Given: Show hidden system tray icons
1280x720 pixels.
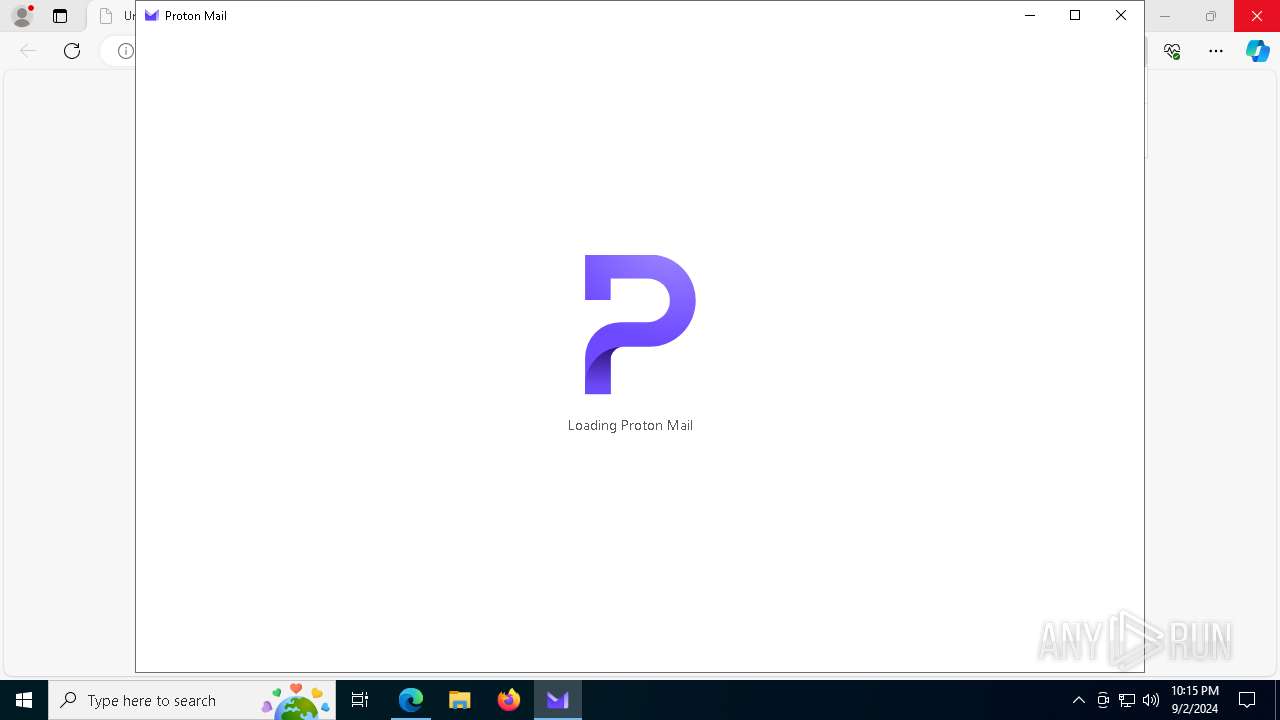Looking at the screenshot, I should (x=1078, y=700).
